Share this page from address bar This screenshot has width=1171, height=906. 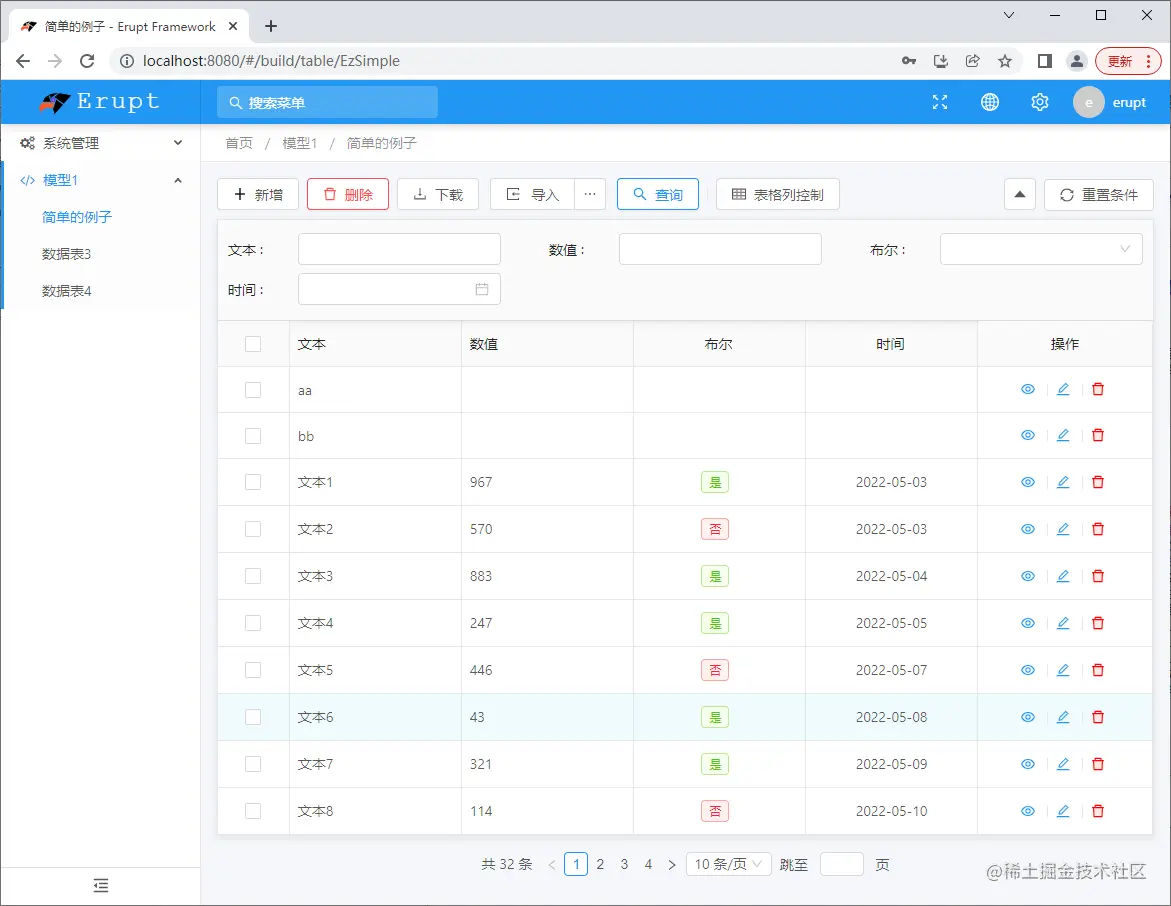(972, 61)
